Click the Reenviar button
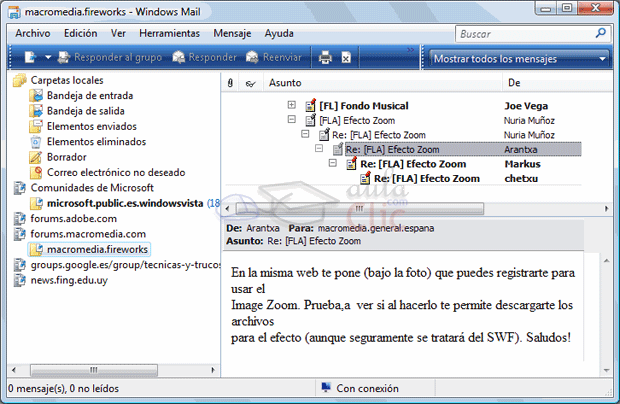This screenshot has width=620, height=404. (x=273, y=58)
